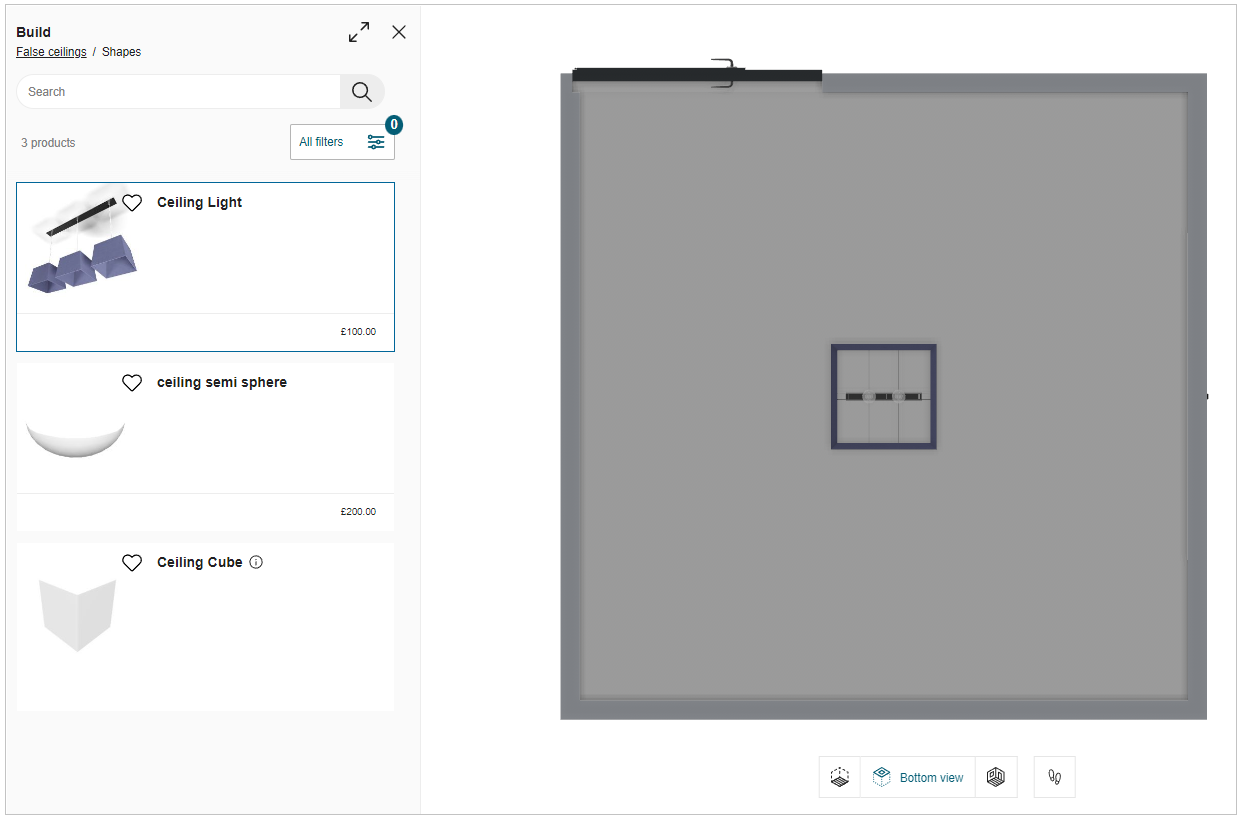Expand the Build panel to full size

[x=358, y=32]
